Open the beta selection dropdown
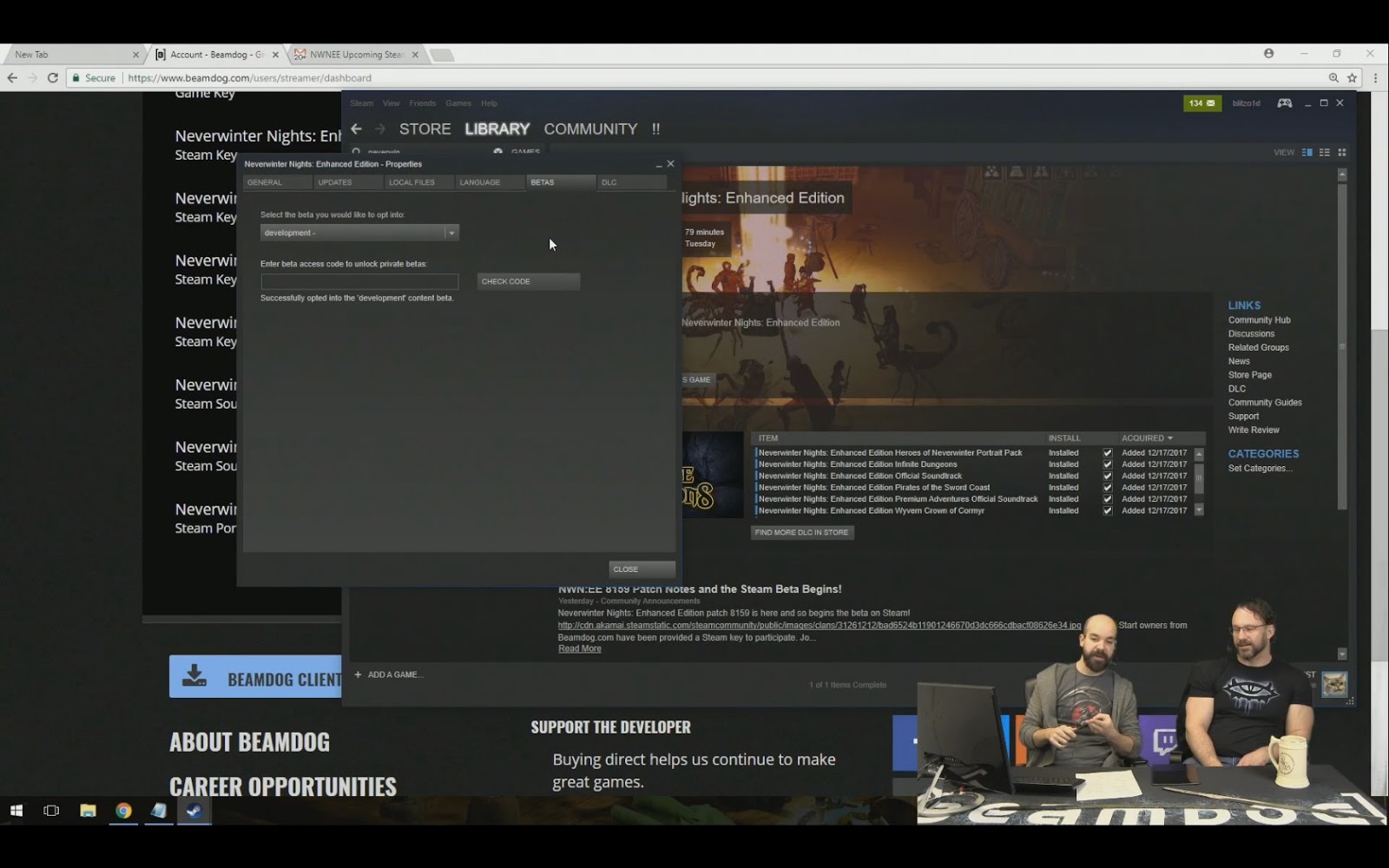The image size is (1389, 868). (x=359, y=233)
